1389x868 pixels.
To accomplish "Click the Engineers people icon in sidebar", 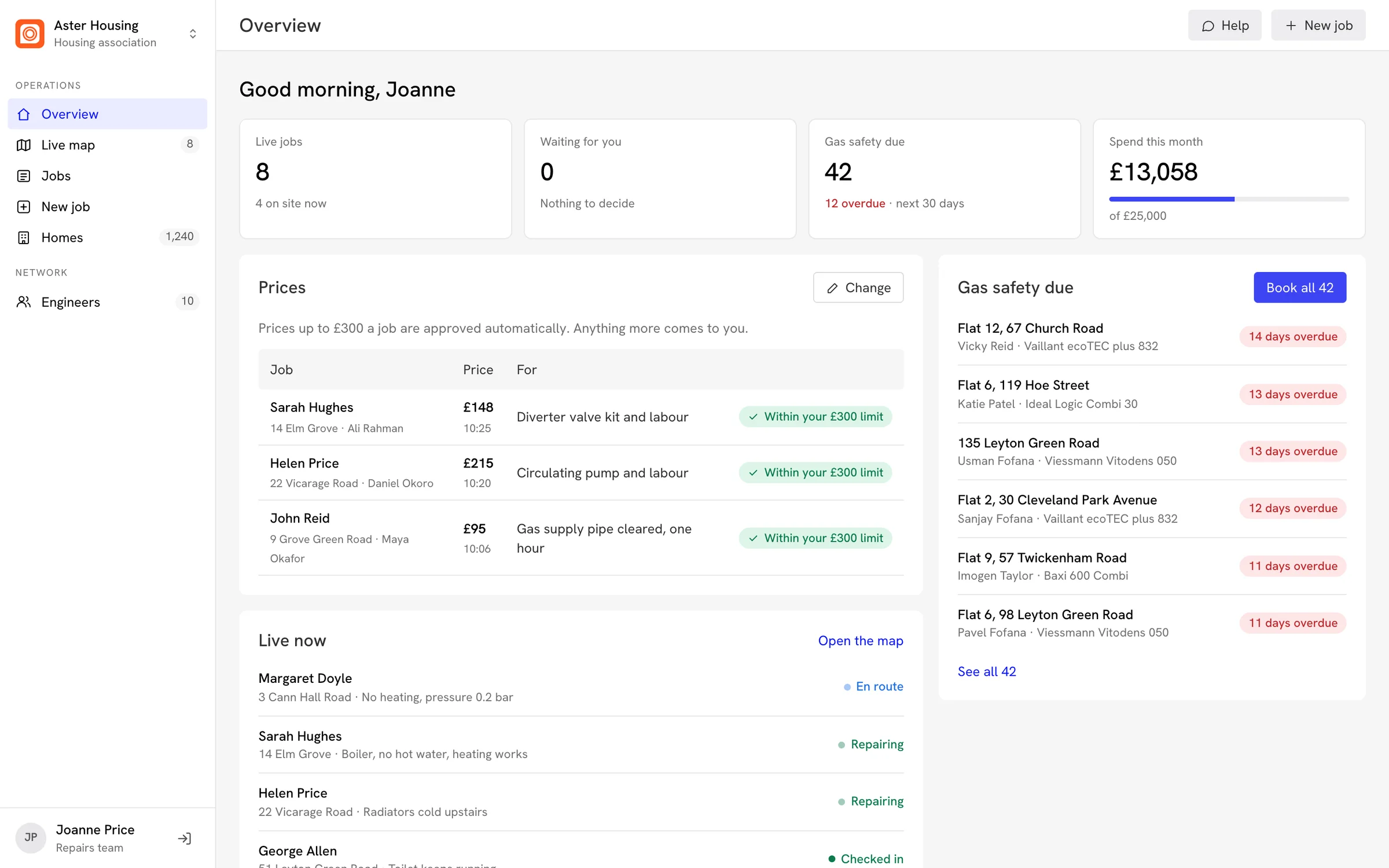I will (x=24, y=301).
